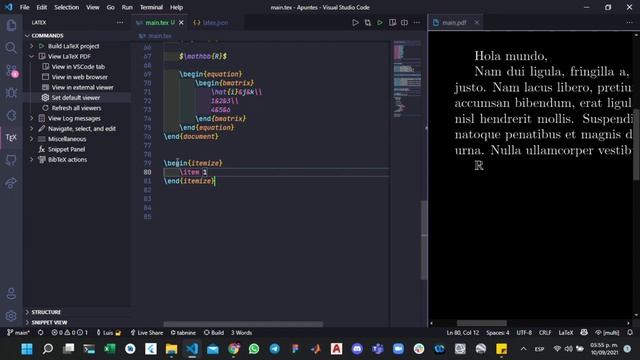640x360 pixels.
Task: Click the Split Editor icon
Action: (404, 22)
